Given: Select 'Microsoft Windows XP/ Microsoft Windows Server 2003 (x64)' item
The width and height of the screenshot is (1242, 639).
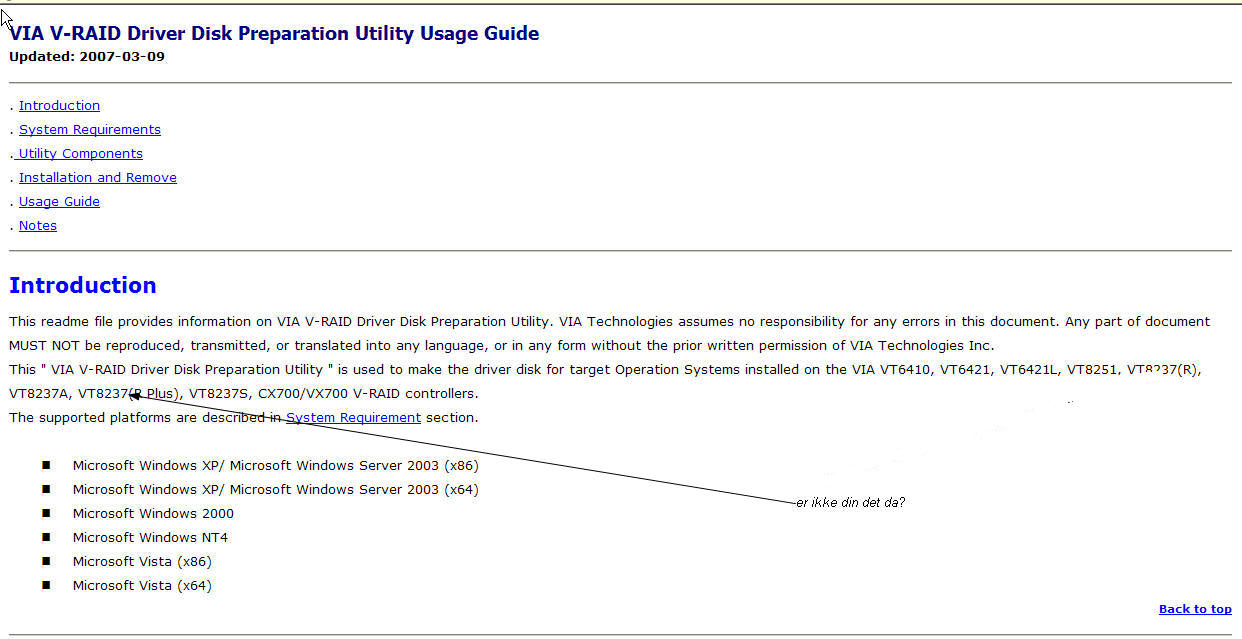Looking at the screenshot, I should 276,490.
